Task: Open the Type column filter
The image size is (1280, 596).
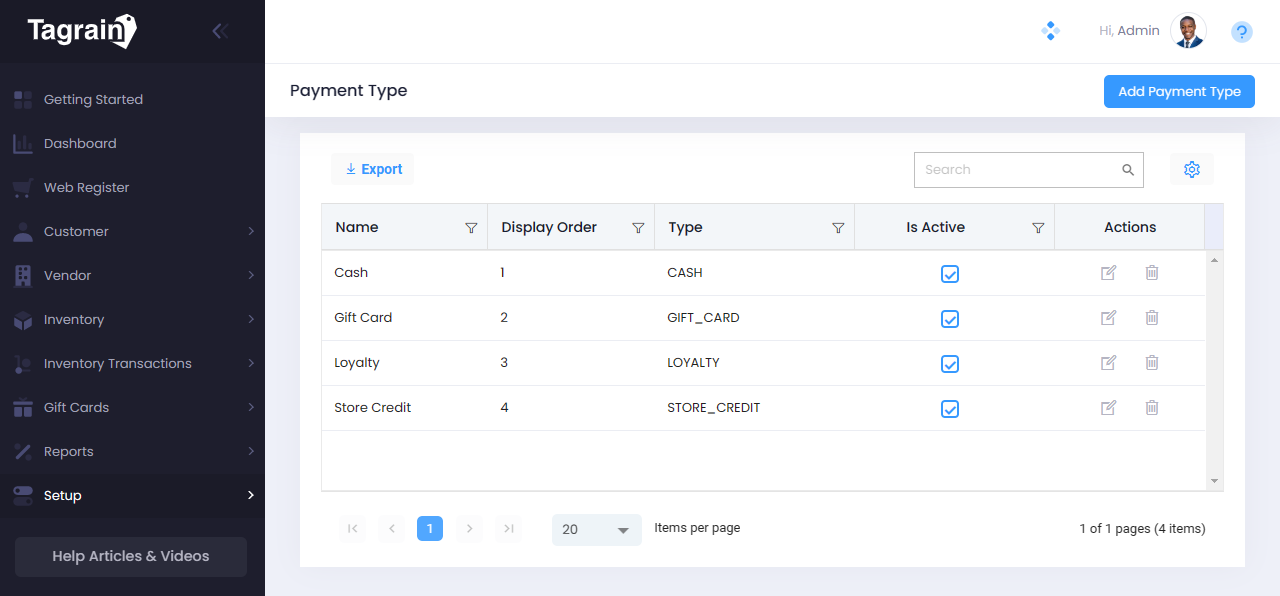Action: point(838,228)
